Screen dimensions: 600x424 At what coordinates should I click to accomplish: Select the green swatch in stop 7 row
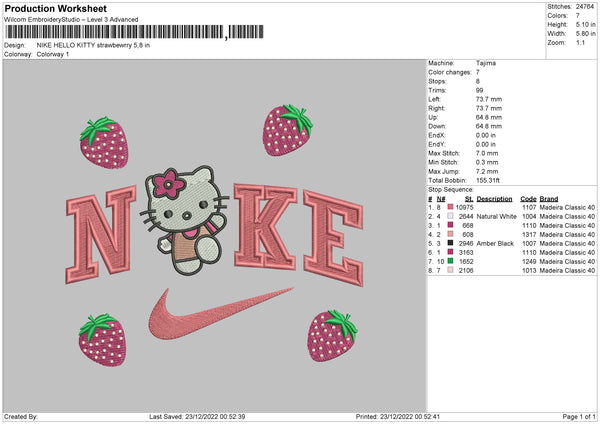coord(450,261)
